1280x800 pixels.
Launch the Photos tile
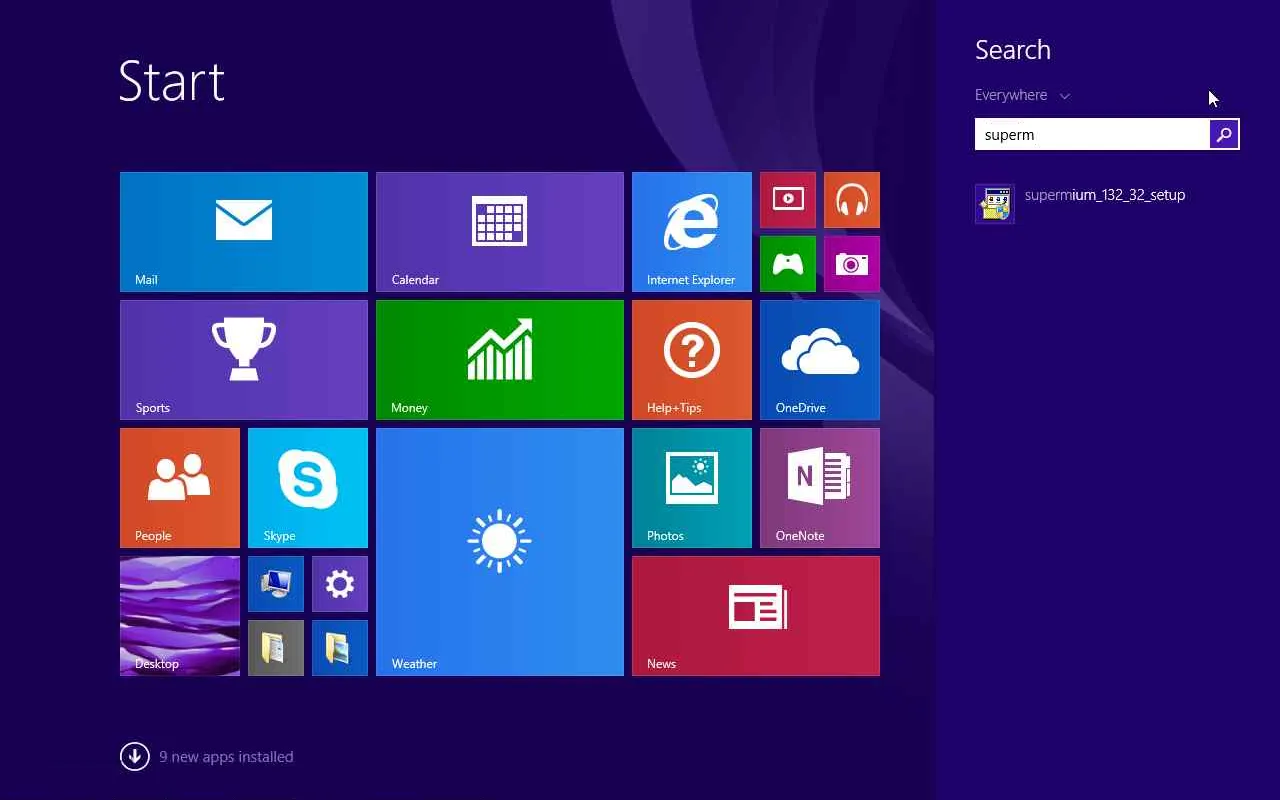[x=692, y=488]
